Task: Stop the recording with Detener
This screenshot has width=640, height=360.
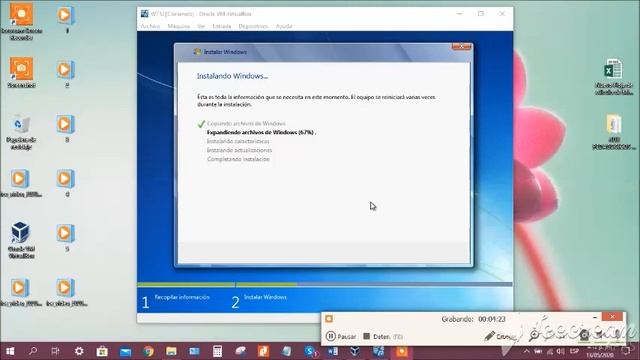Action: (x=383, y=336)
